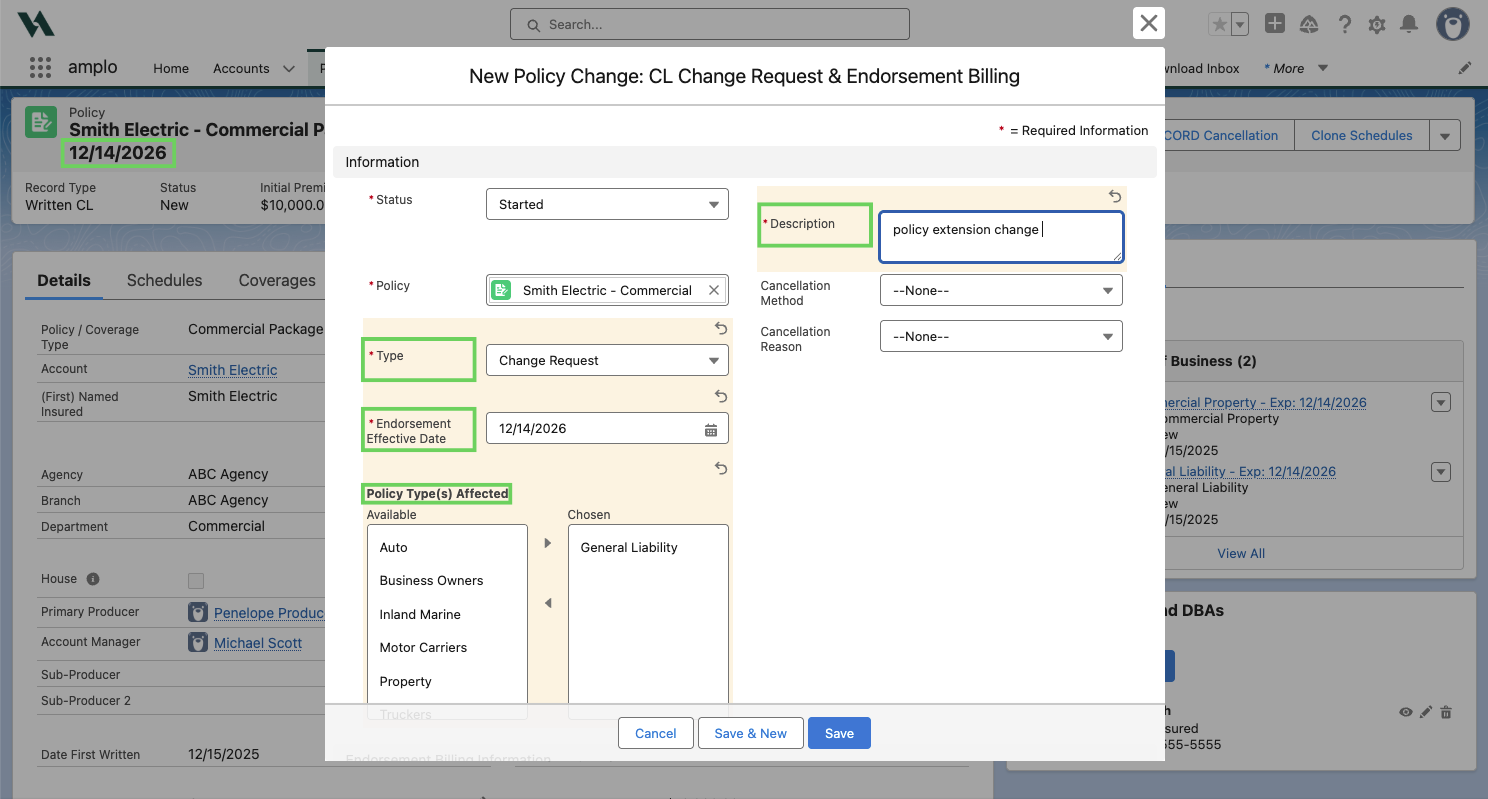1488x799 pixels.
Task: Show the notifications bell
Action: point(1409,25)
